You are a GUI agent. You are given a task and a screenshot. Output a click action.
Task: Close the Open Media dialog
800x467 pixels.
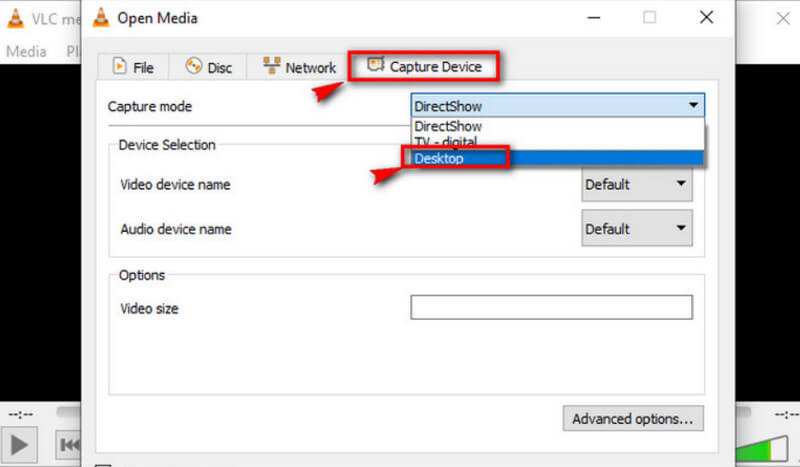(707, 18)
